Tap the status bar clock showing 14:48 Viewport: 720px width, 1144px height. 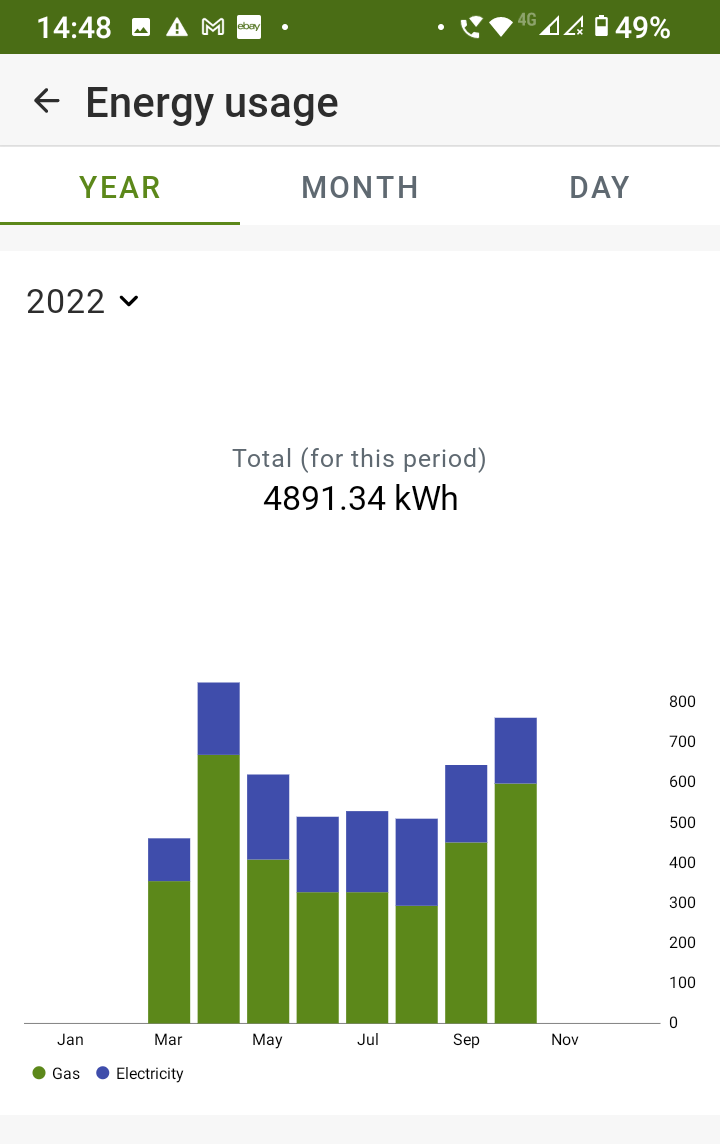(x=74, y=27)
